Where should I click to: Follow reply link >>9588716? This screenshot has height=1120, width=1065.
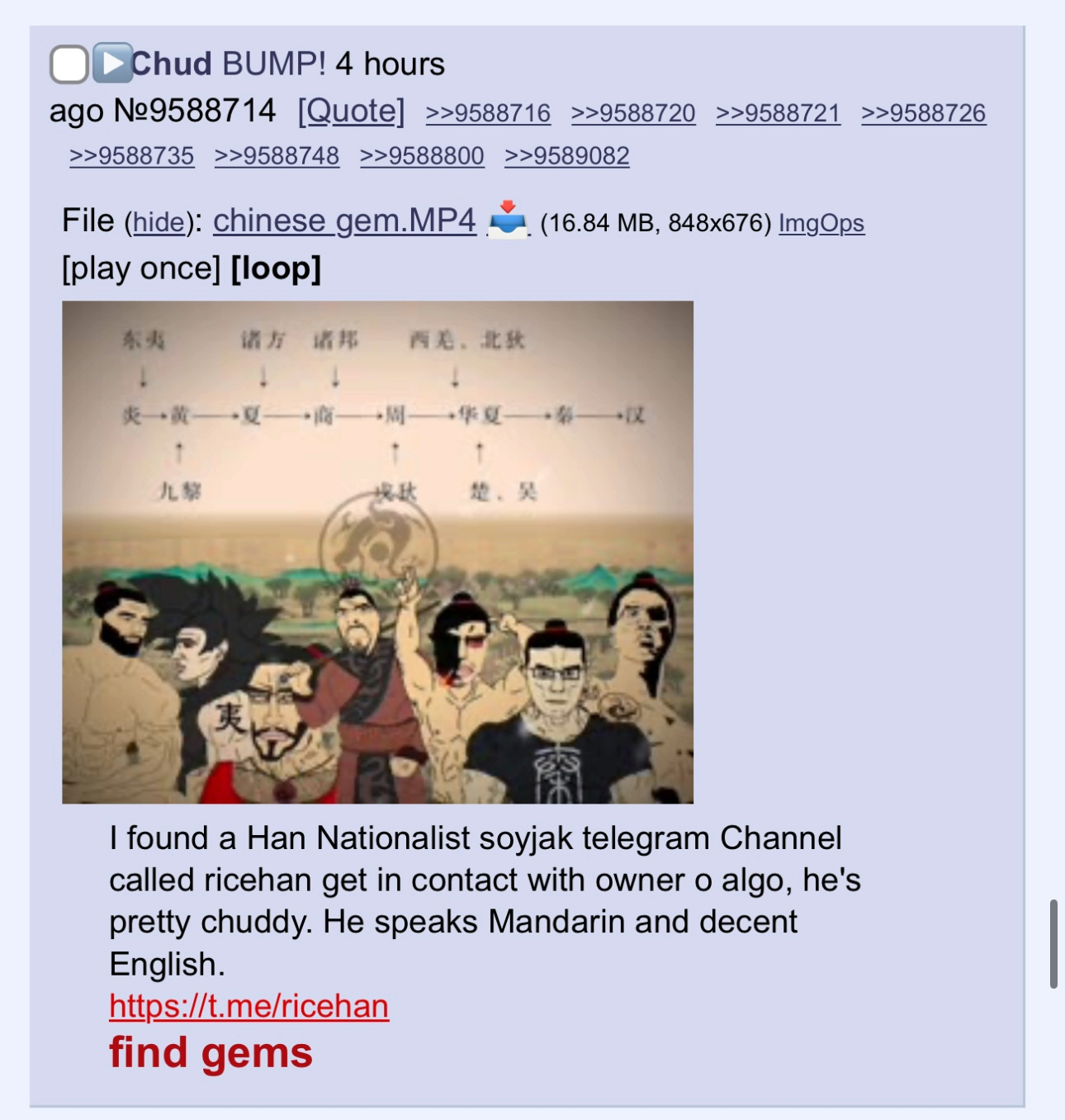pyautogui.click(x=488, y=113)
